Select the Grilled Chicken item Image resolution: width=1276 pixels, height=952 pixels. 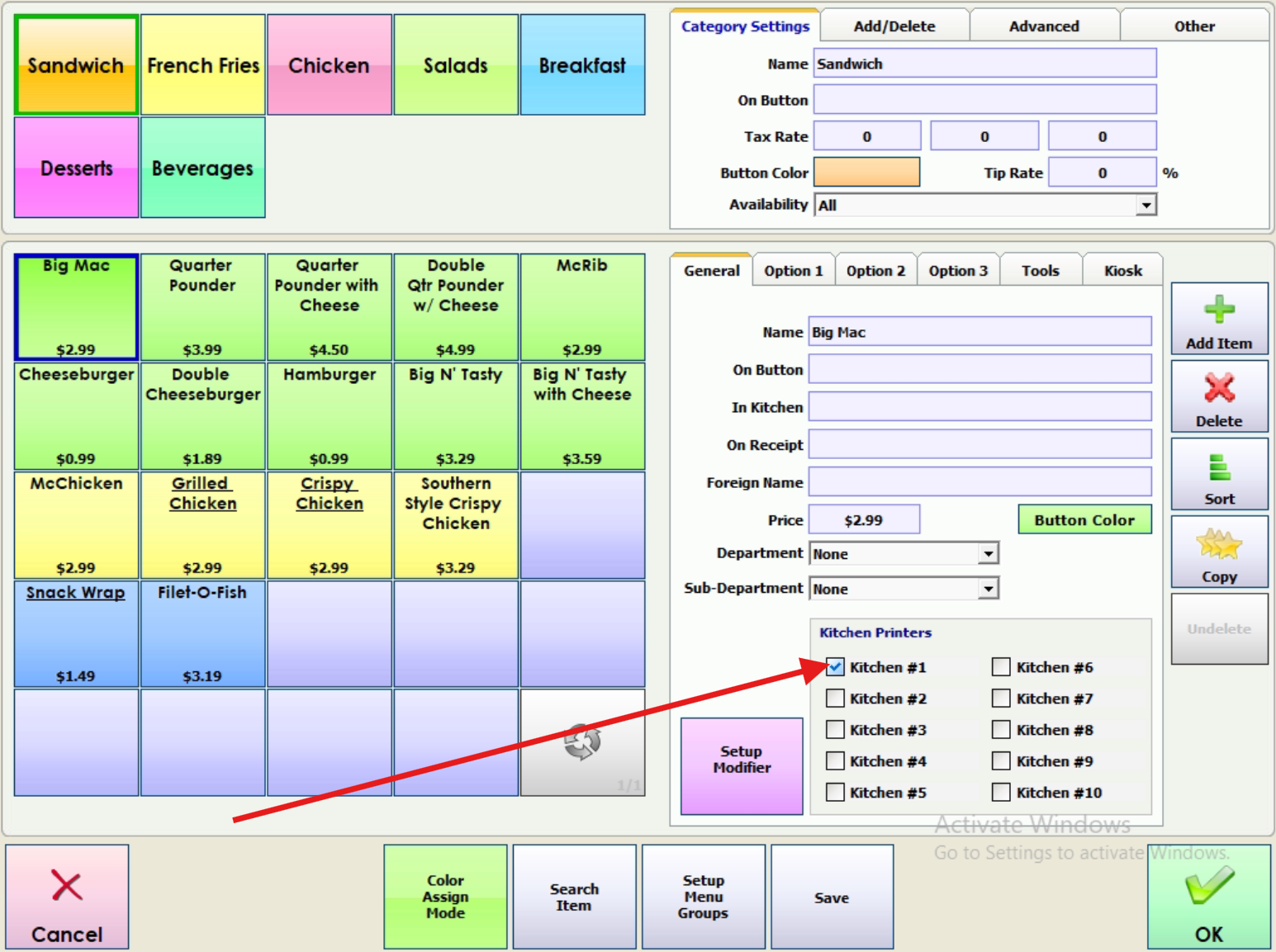pos(203,525)
